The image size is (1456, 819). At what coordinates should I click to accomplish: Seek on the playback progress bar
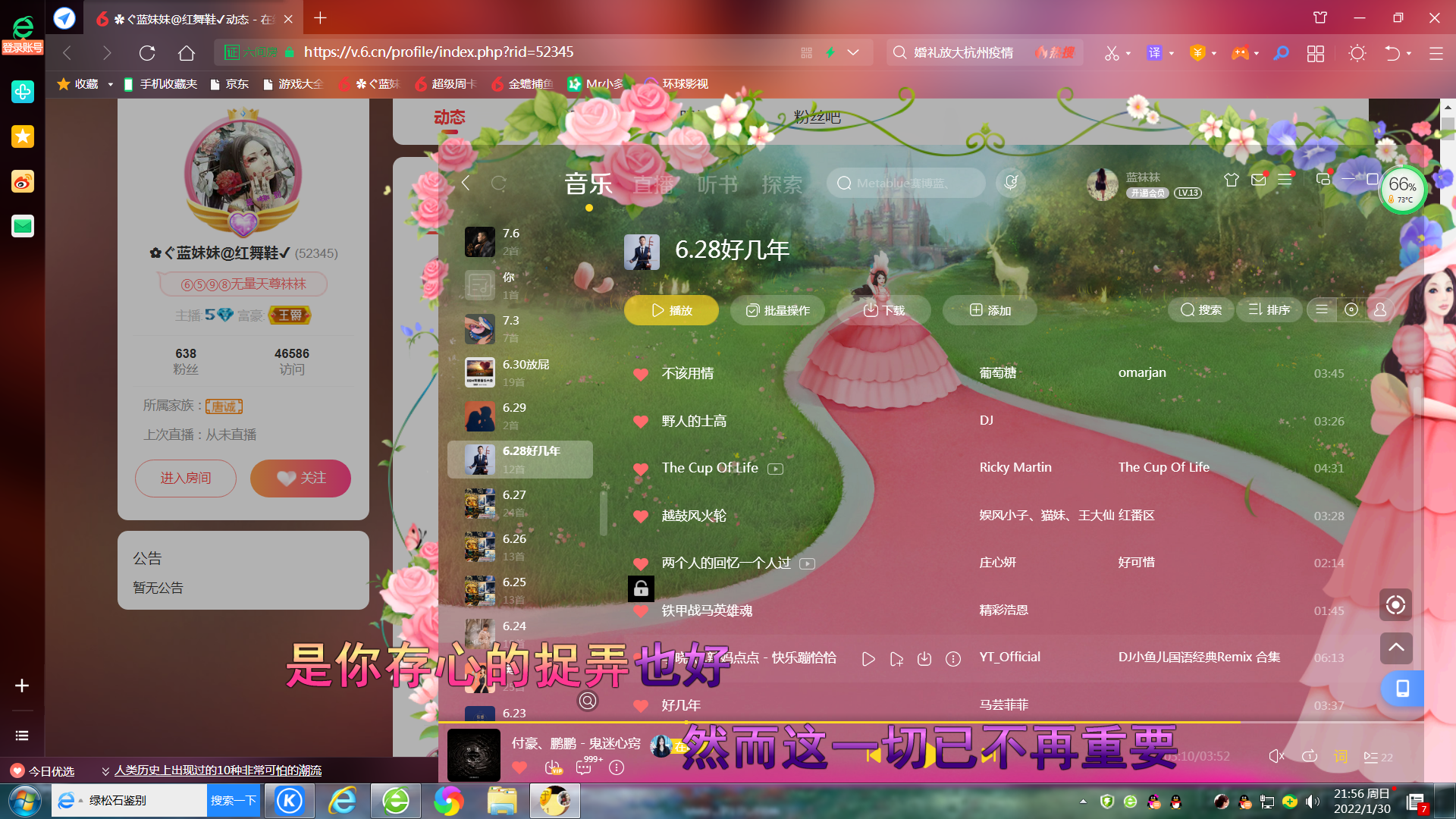click(x=930, y=723)
